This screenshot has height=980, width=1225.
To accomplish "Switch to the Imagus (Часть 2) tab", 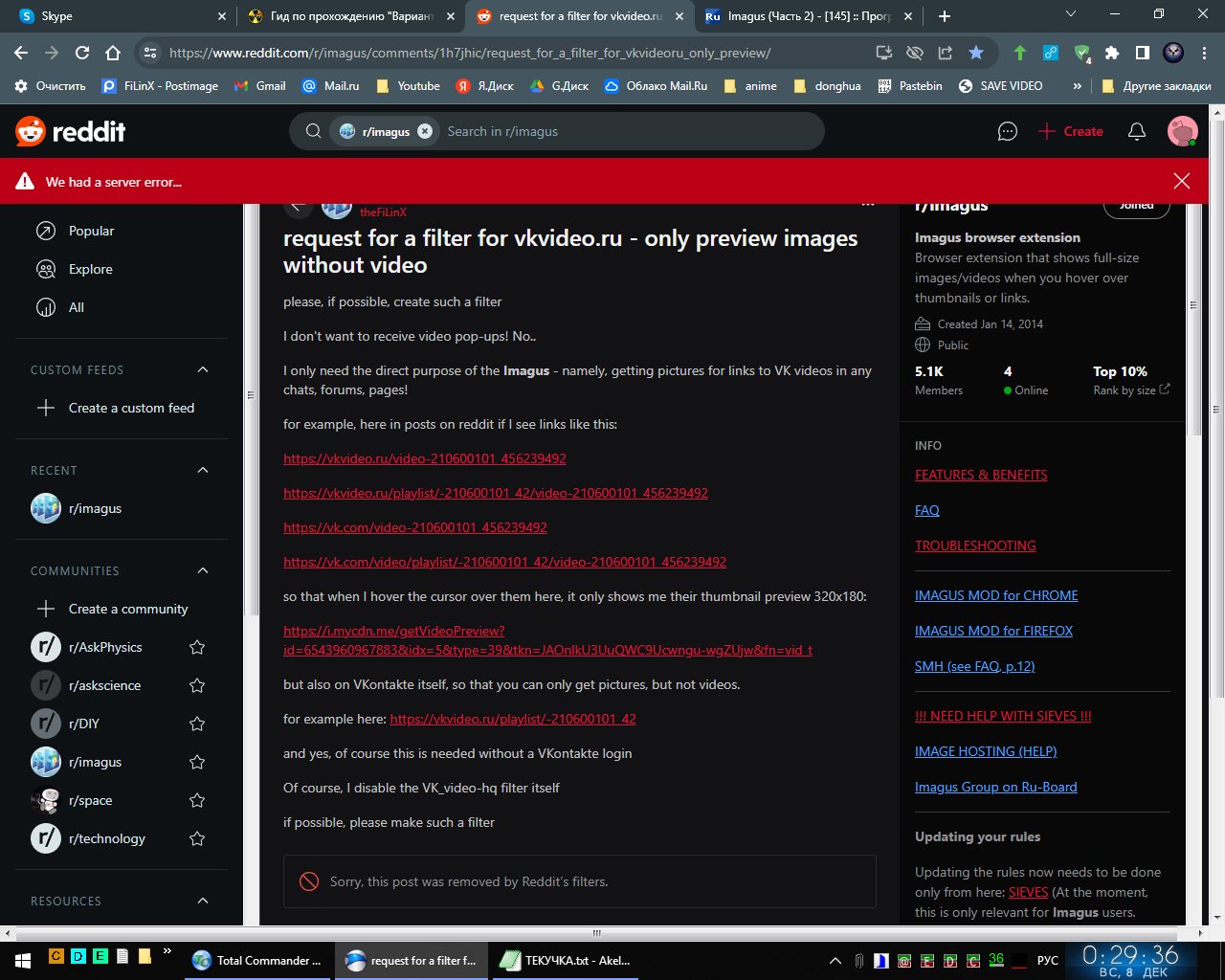I will 810,16.
